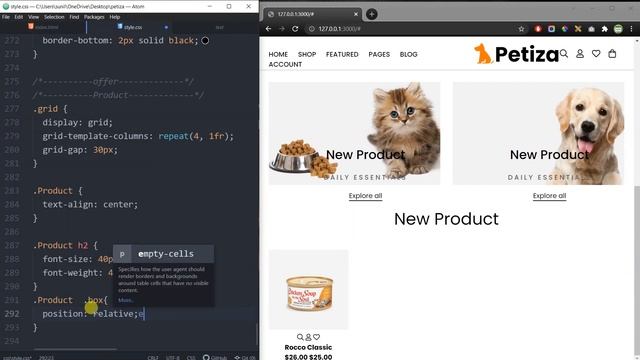Click the Rocco Classic product image
Screen dimensions: 640x360
[x=309, y=289]
